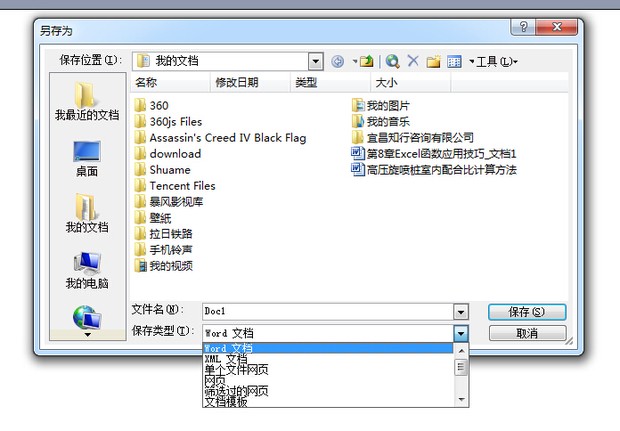Go up one folder level
The width and height of the screenshot is (620, 431).
[x=366, y=62]
